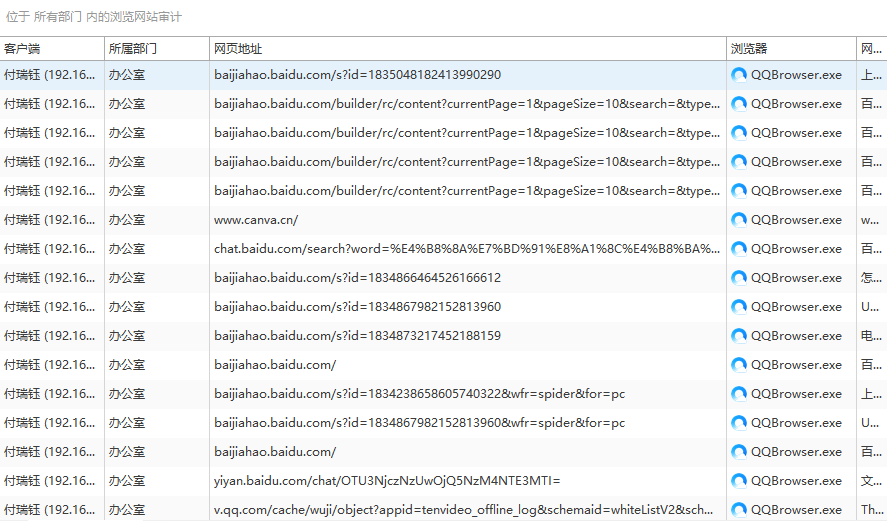
Task: Click 付瑞钰 client cell in v.qq.com row
Action: (x=50, y=510)
